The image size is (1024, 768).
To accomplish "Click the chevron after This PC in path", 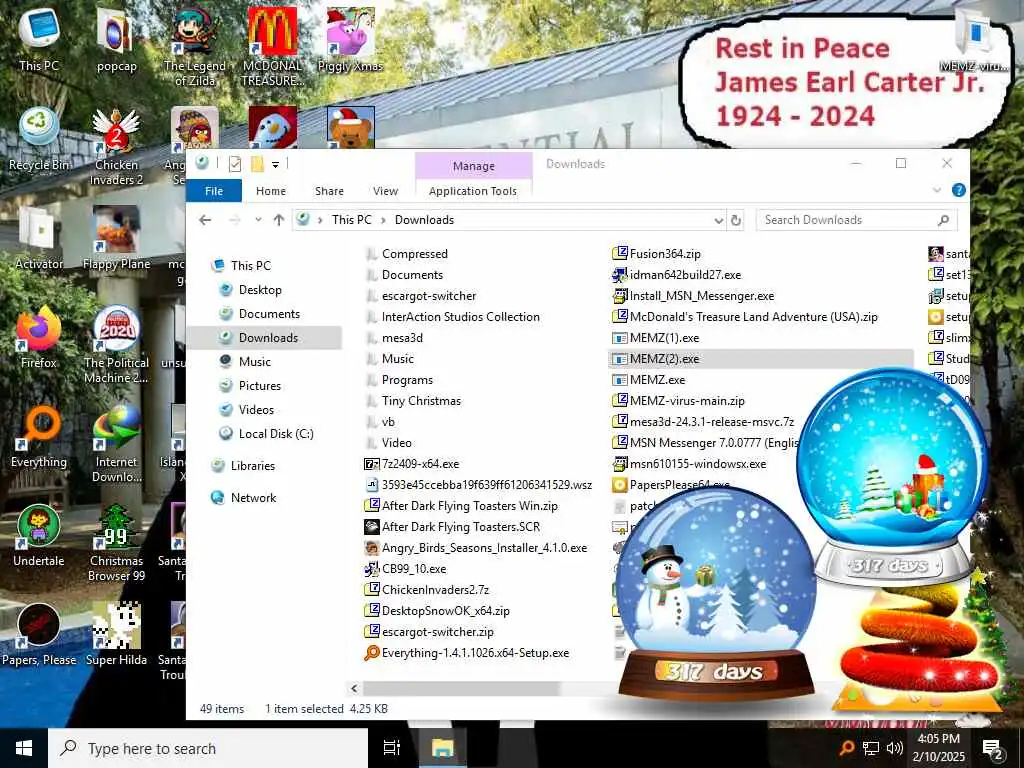I will click(x=383, y=220).
